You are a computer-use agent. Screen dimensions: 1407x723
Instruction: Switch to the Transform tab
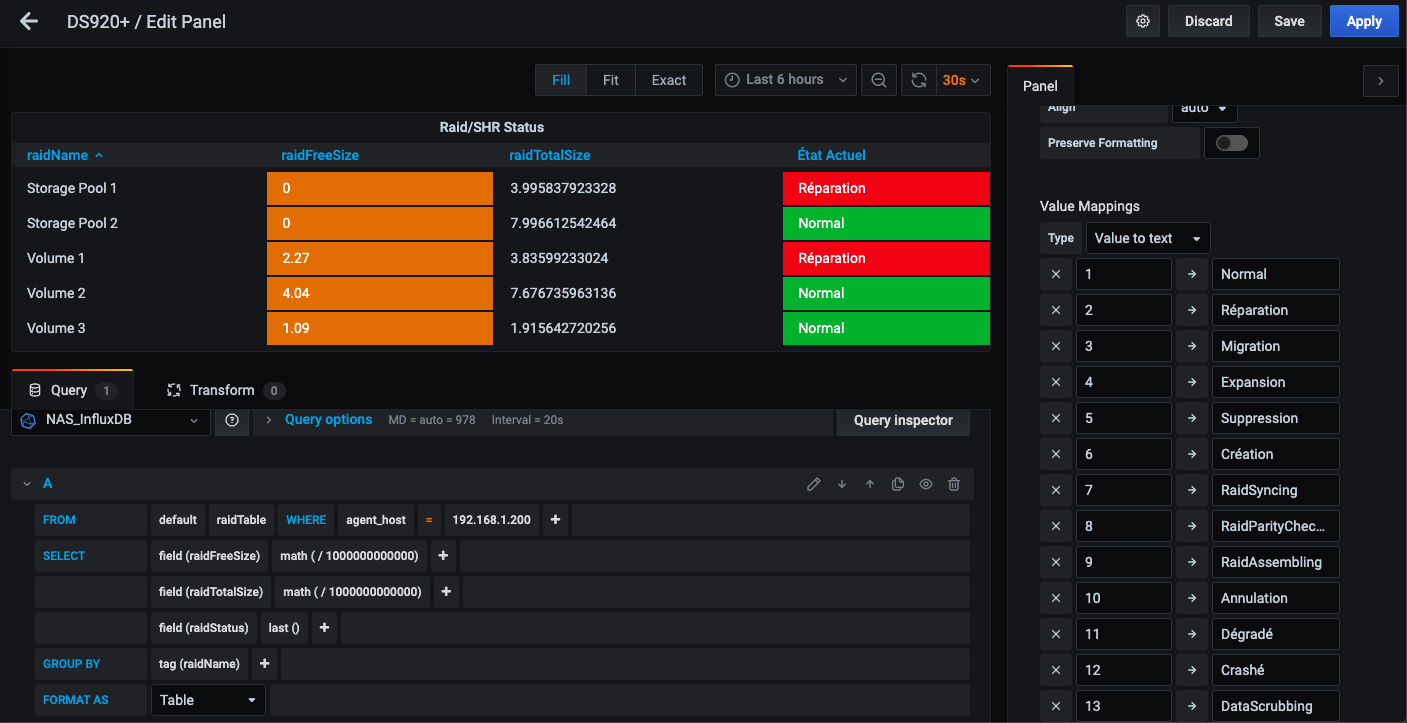[x=222, y=390]
